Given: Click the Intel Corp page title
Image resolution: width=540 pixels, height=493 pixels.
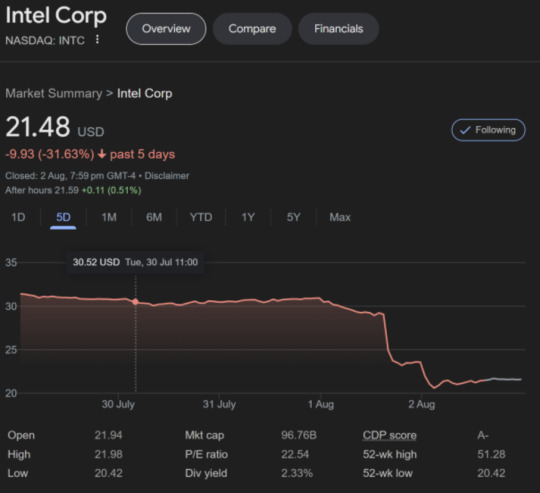Looking at the screenshot, I should point(56,16).
